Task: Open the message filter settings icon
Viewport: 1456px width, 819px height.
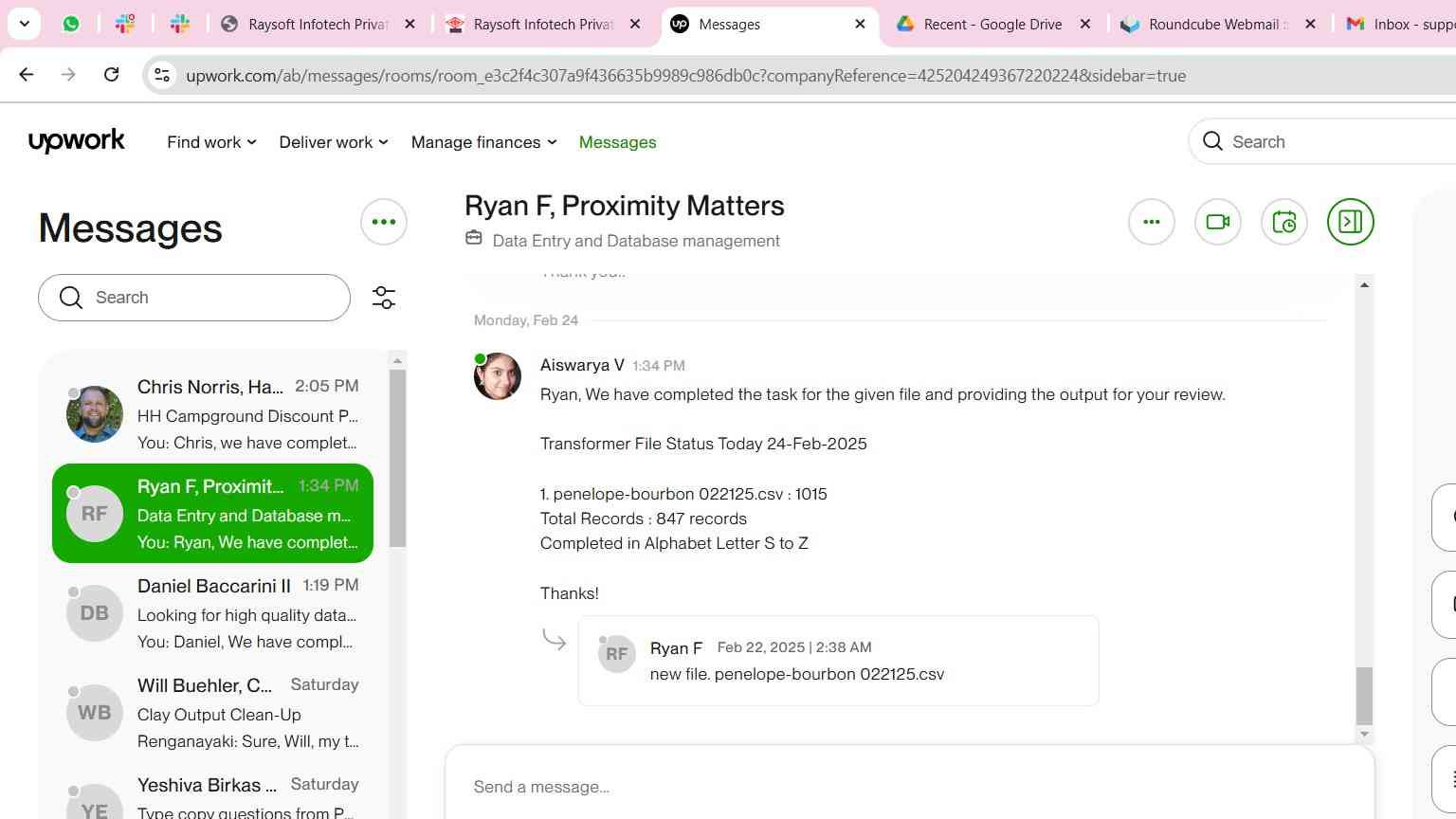Action: [384, 298]
